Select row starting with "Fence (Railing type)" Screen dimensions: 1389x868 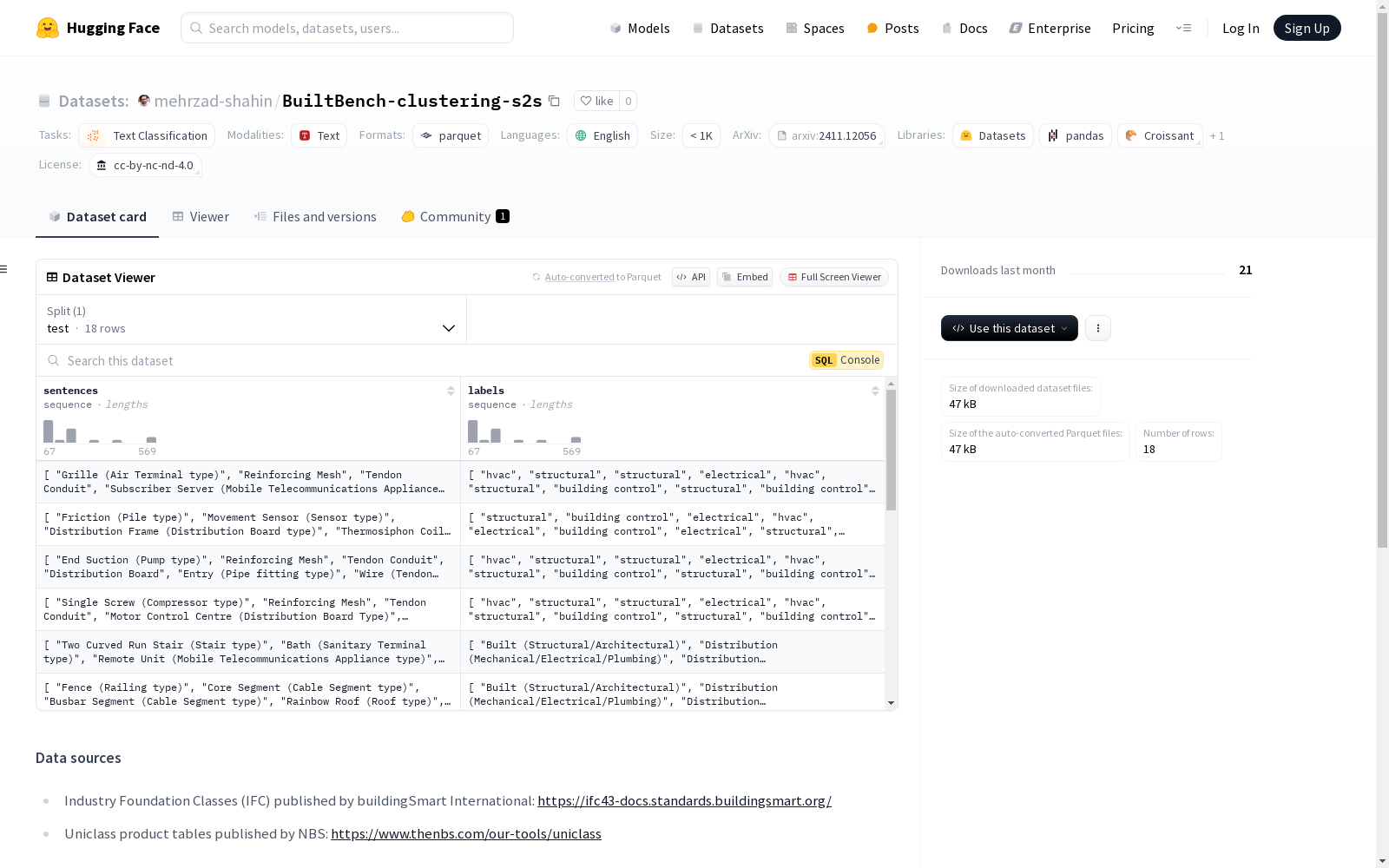click(460, 693)
